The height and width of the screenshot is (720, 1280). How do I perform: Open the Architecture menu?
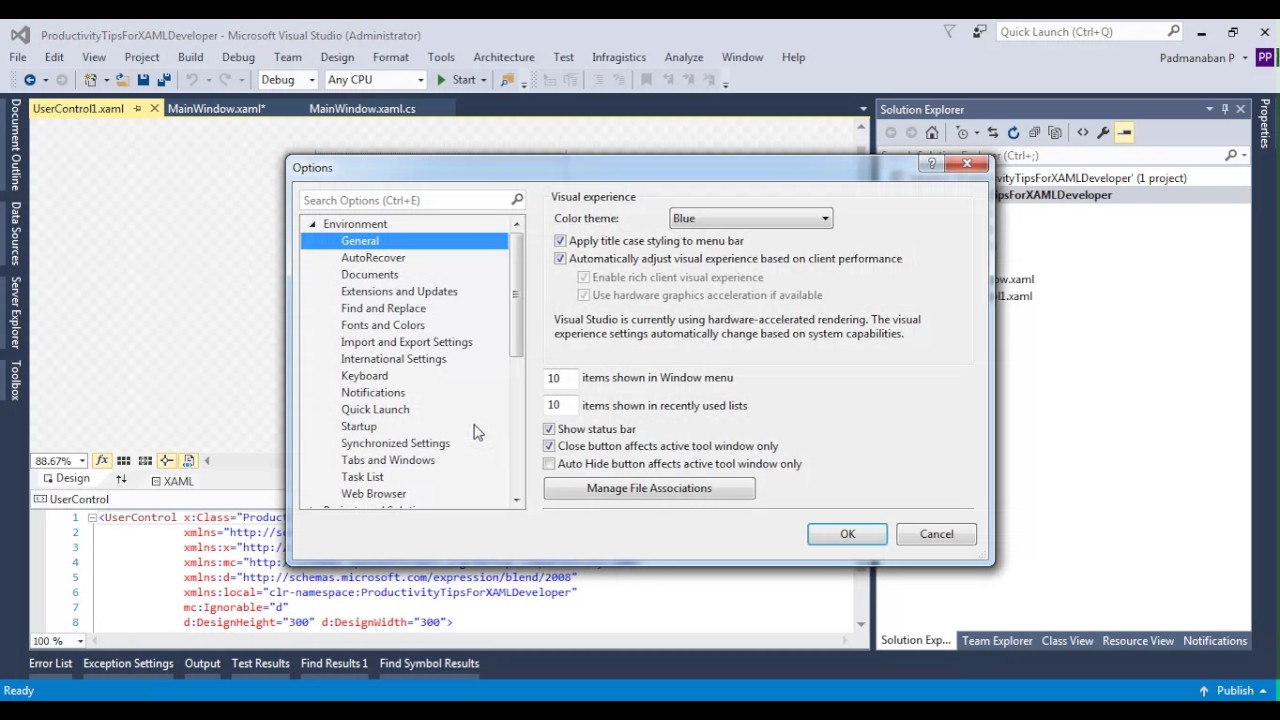pos(504,57)
